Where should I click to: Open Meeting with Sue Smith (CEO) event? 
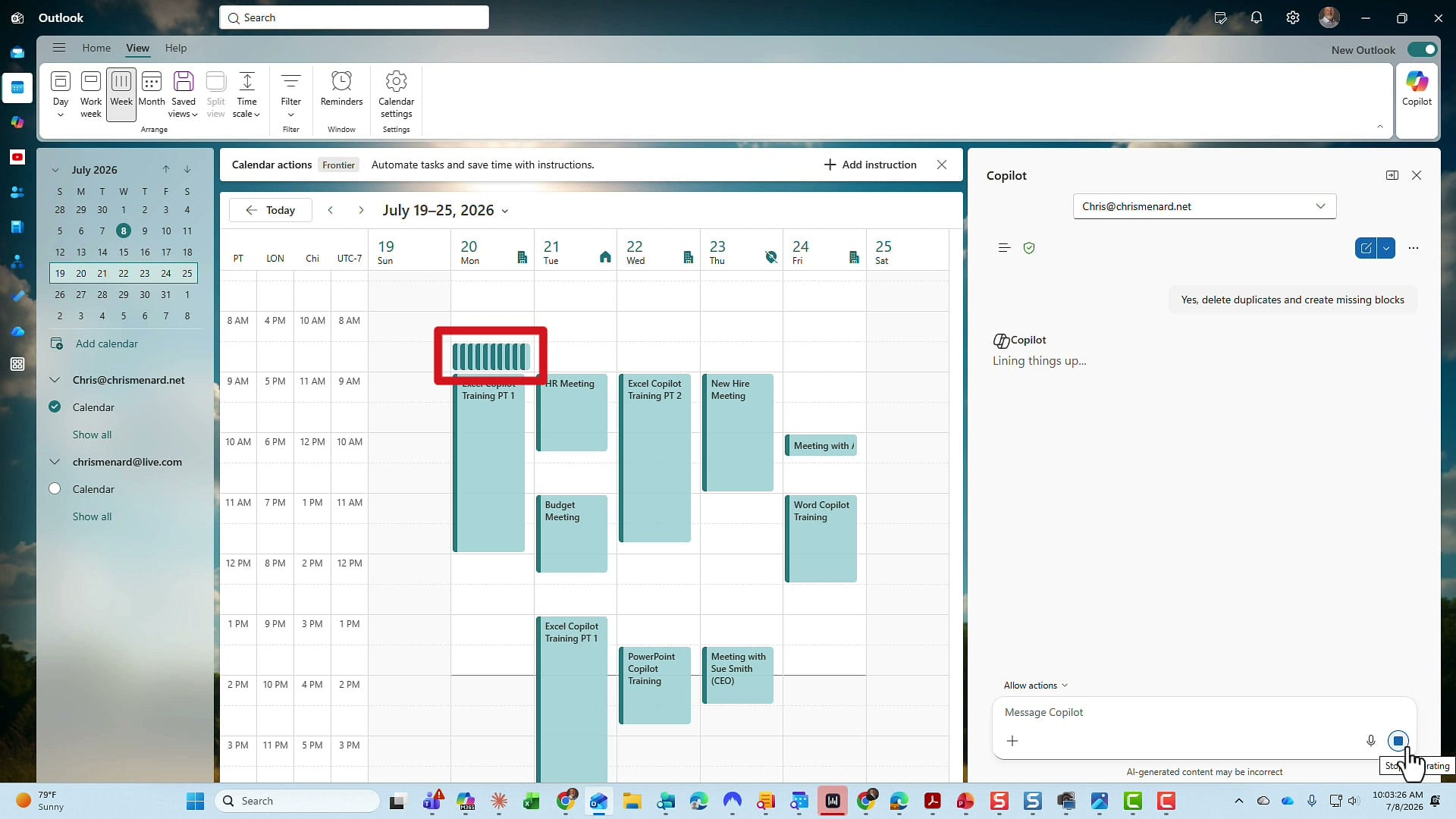[x=738, y=675]
